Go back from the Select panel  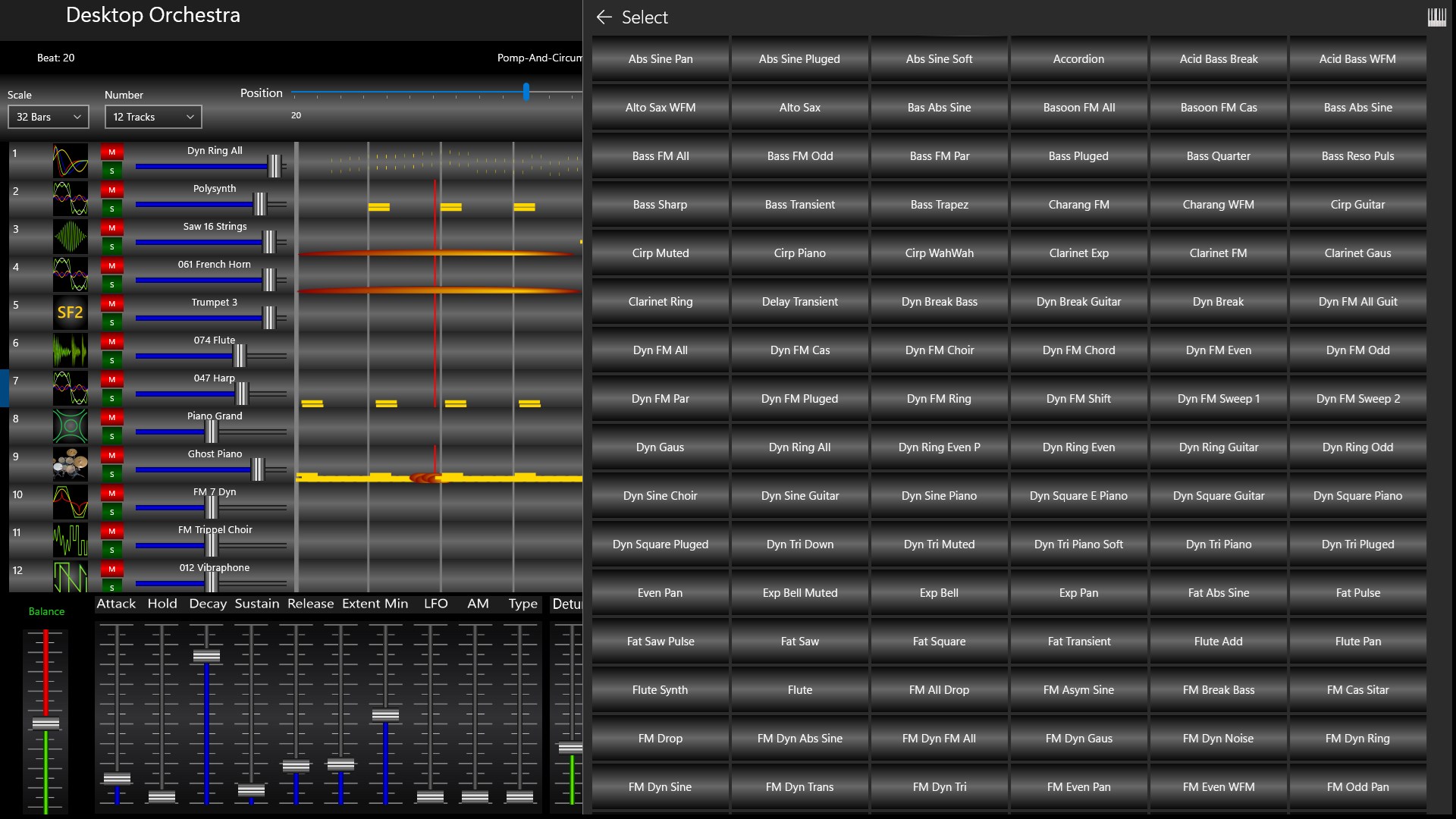[603, 17]
